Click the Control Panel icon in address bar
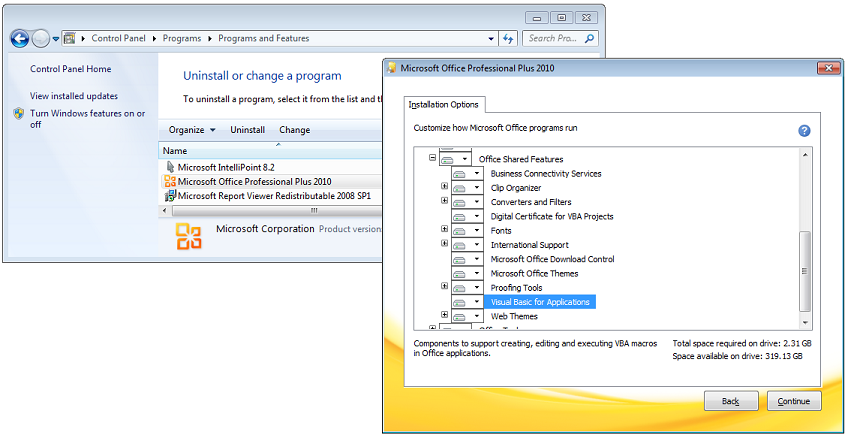This screenshot has width=848, height=438. click(69, 38)
